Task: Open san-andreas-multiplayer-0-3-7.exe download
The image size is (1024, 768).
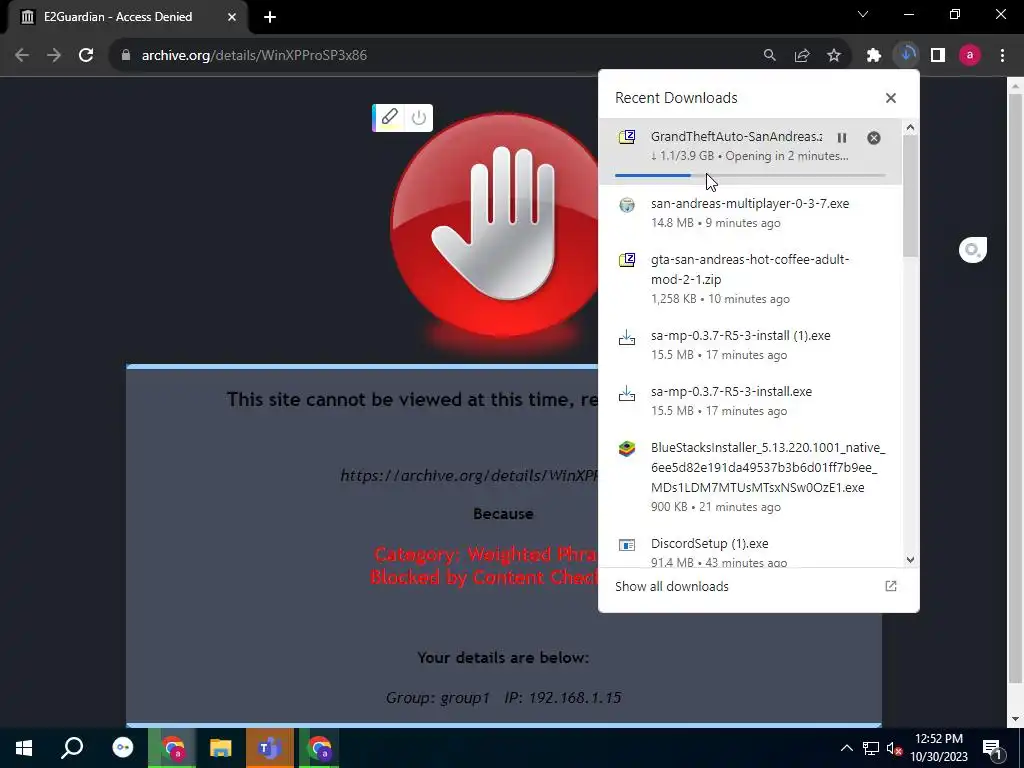Action: click(750, 213)
